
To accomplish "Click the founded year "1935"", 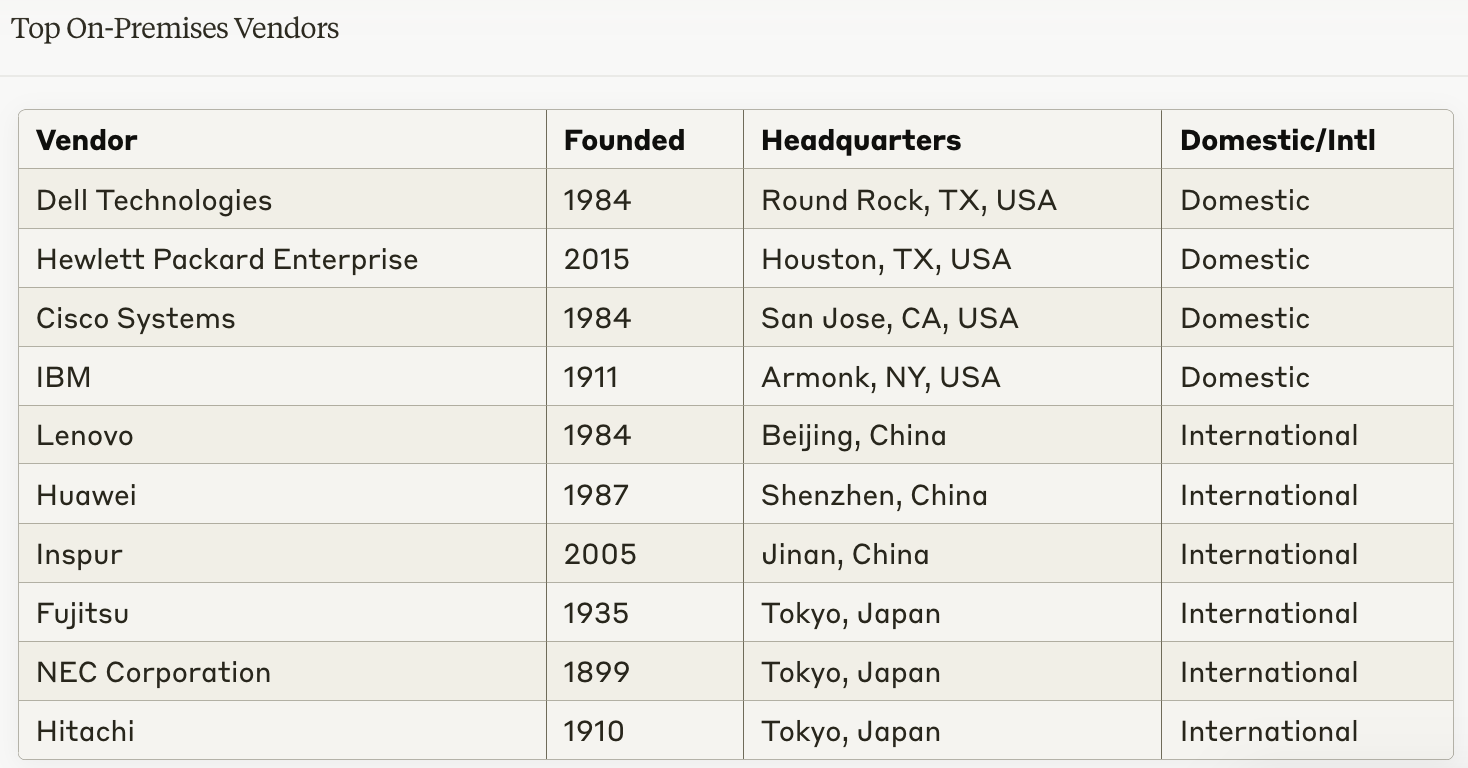I will (x=596, y=613).
